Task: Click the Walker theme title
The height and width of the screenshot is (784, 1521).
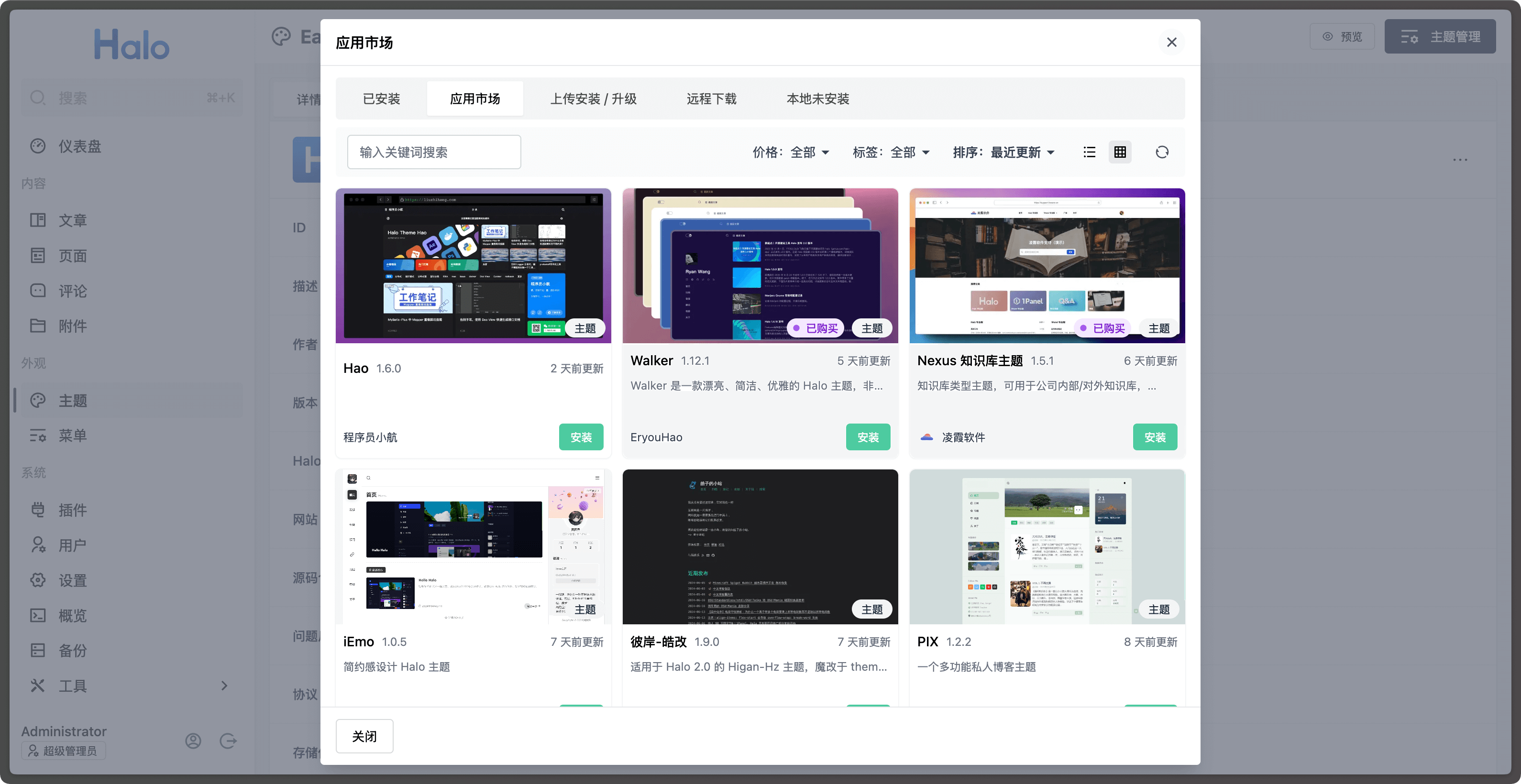Action: [x=651, y=360]
